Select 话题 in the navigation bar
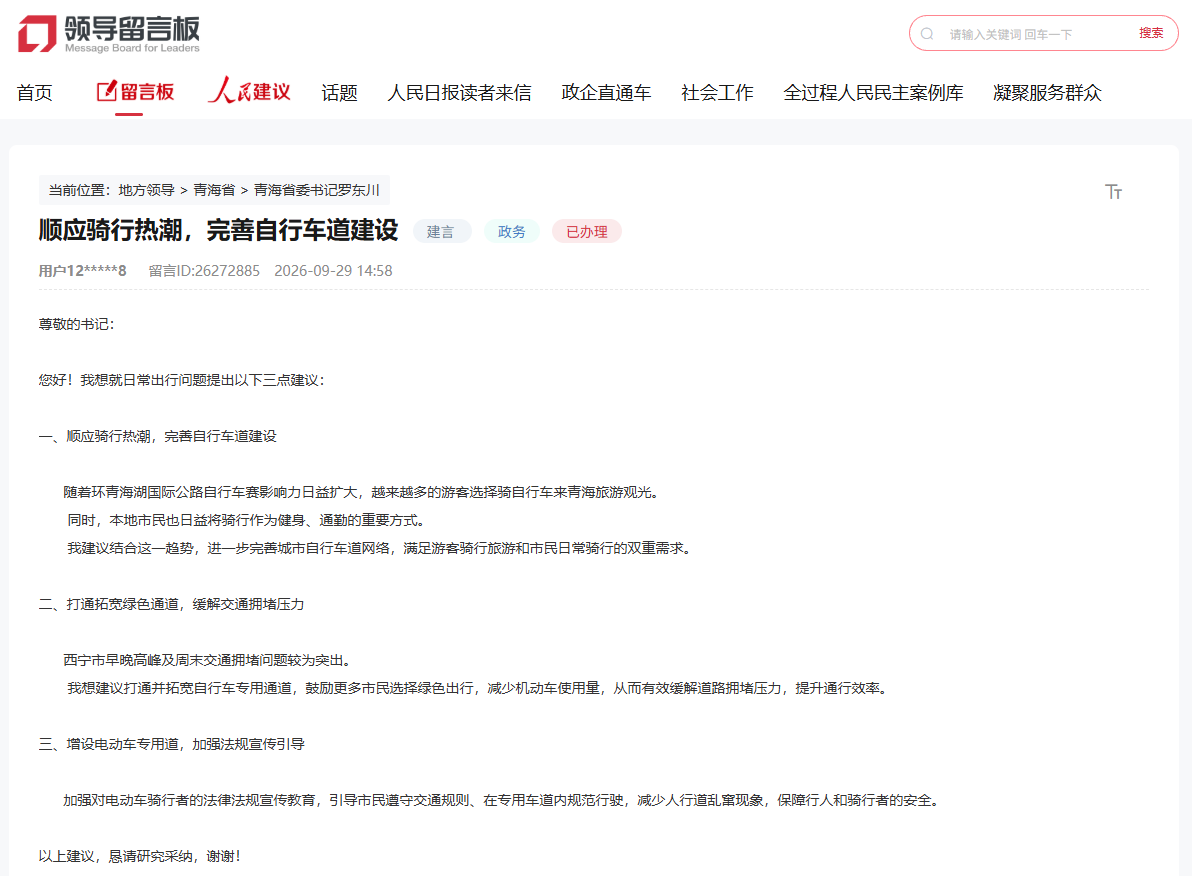1192x876 pixels. 340,93
